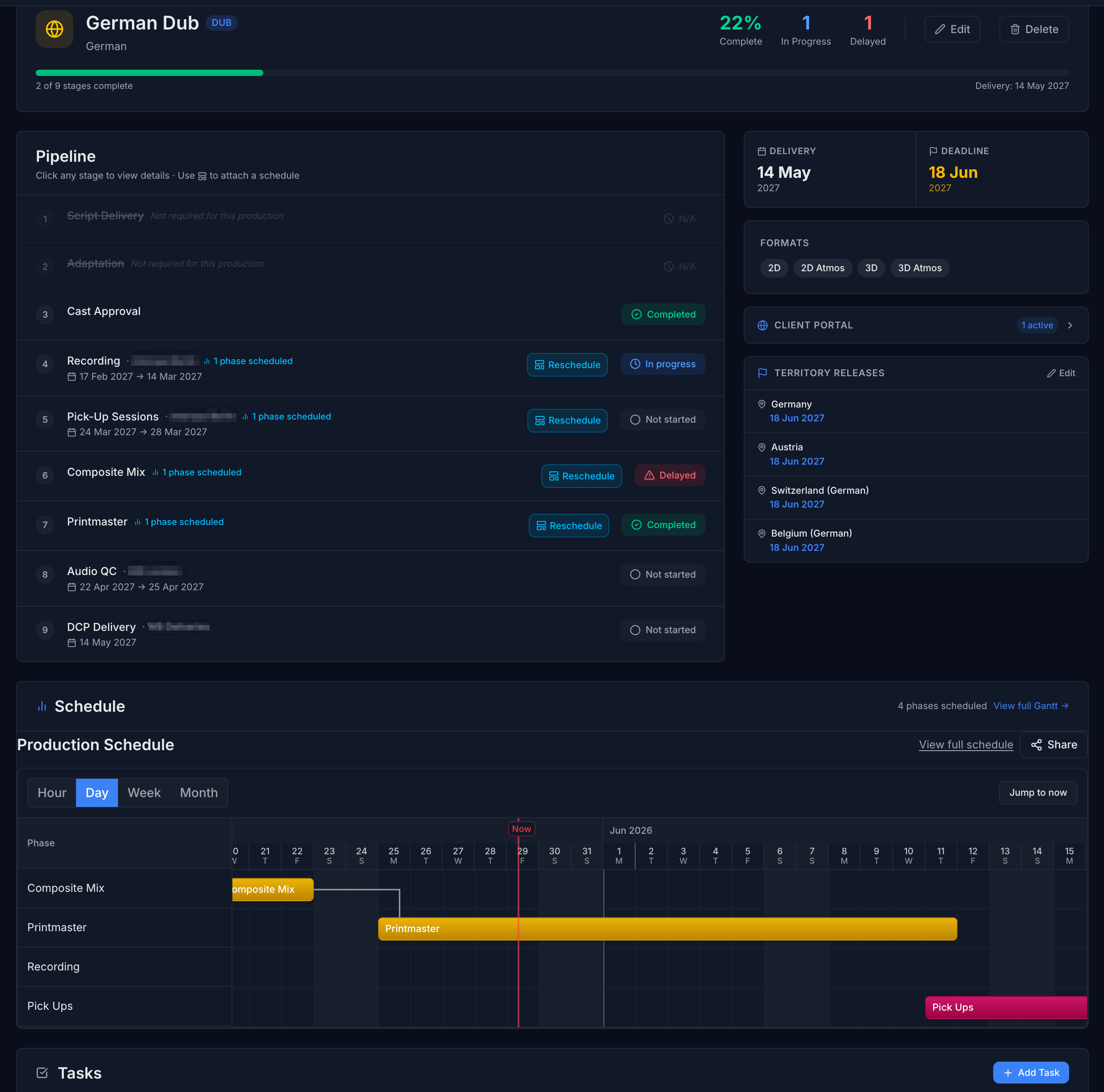The width and height of the screenshot is (1104, 1092).
Task: Reschedule the Pick-Up Sessions stage
Action: pyautogui.click(x=568, y=420)
